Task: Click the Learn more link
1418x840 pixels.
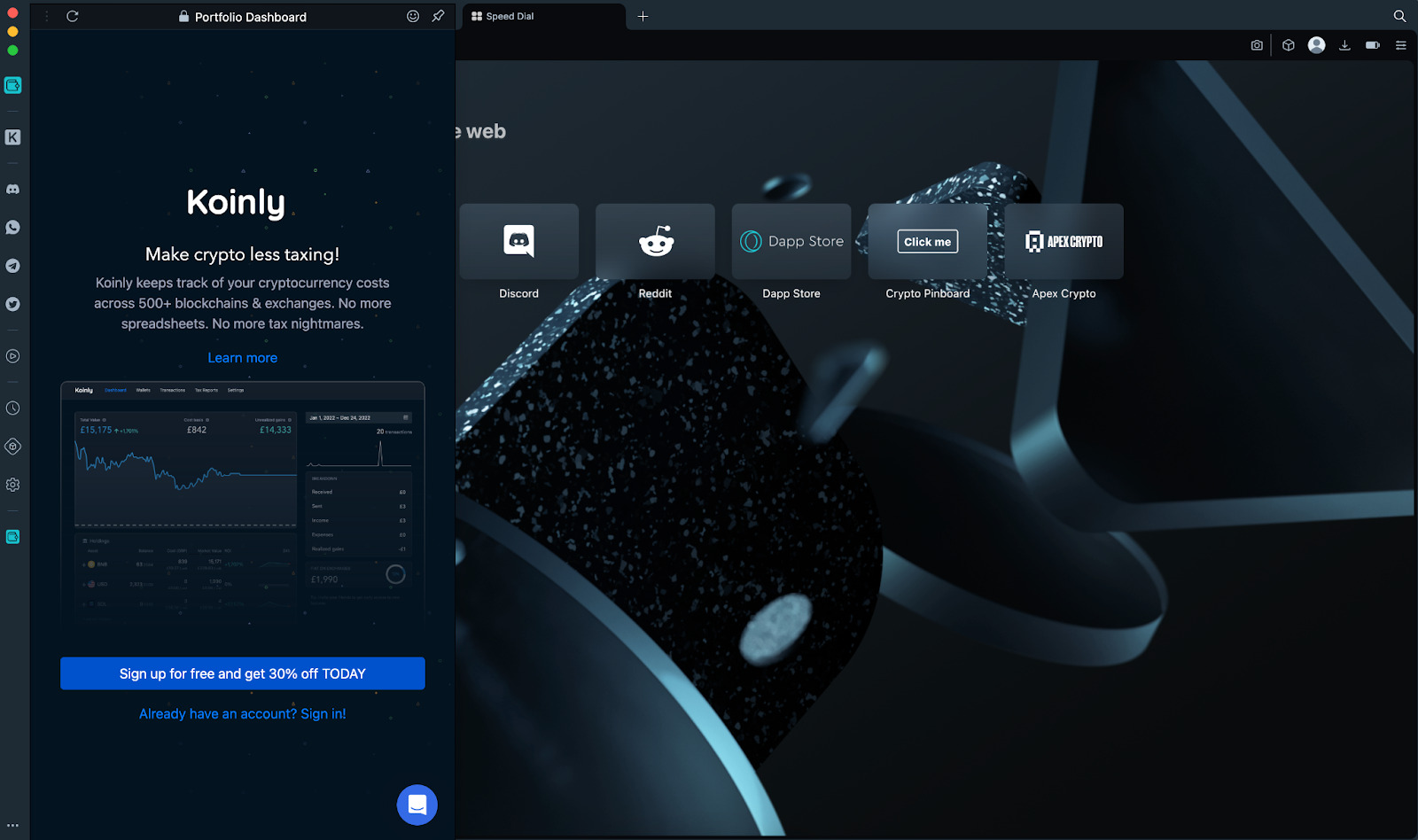Action: 243,358
